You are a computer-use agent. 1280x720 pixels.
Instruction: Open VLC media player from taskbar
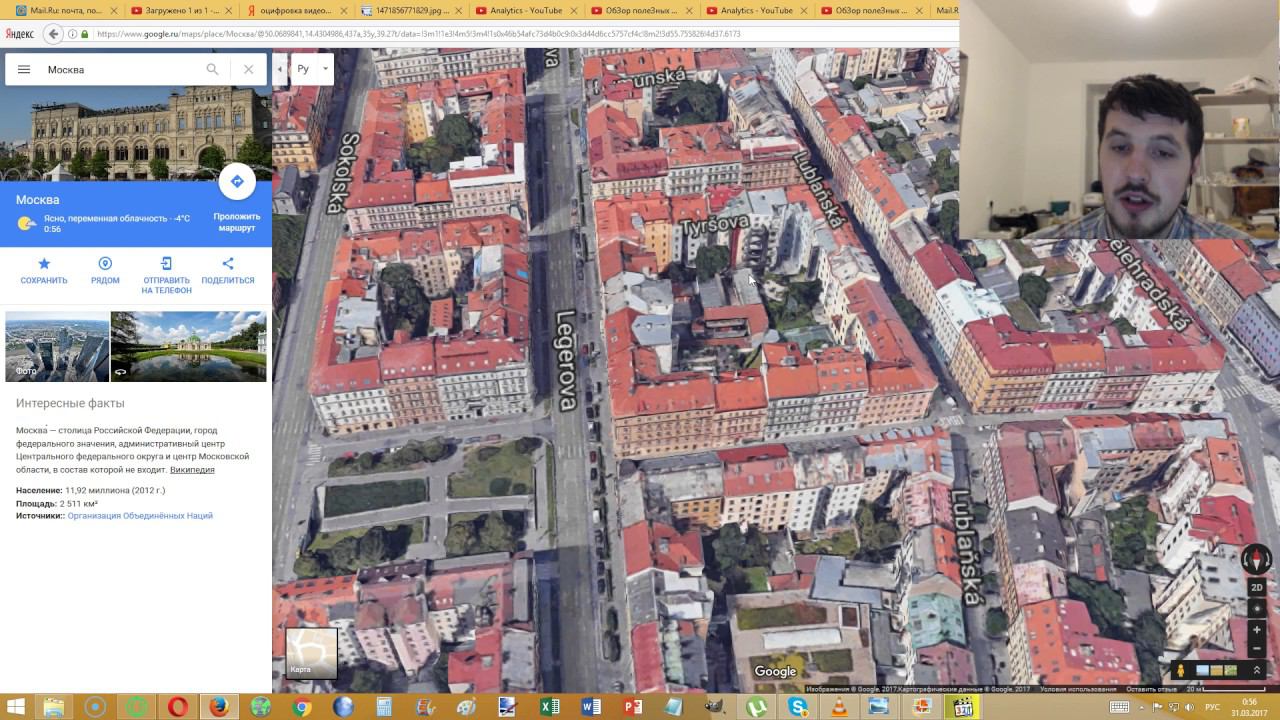838,707
